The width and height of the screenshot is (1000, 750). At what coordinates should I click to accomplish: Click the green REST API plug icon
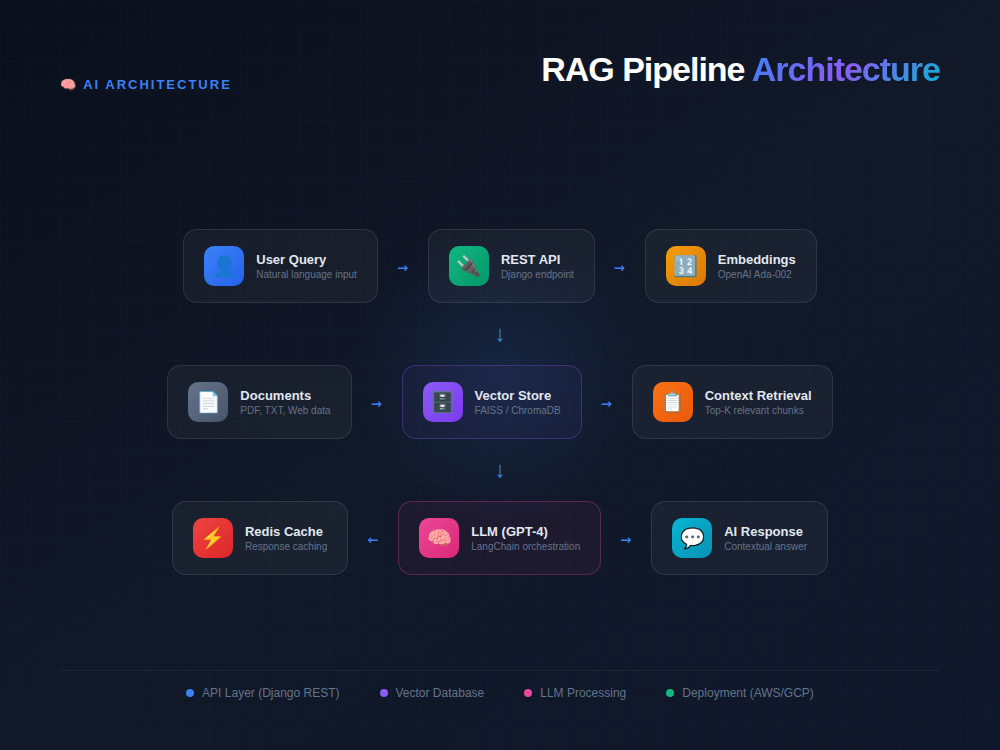pos(469,266)
